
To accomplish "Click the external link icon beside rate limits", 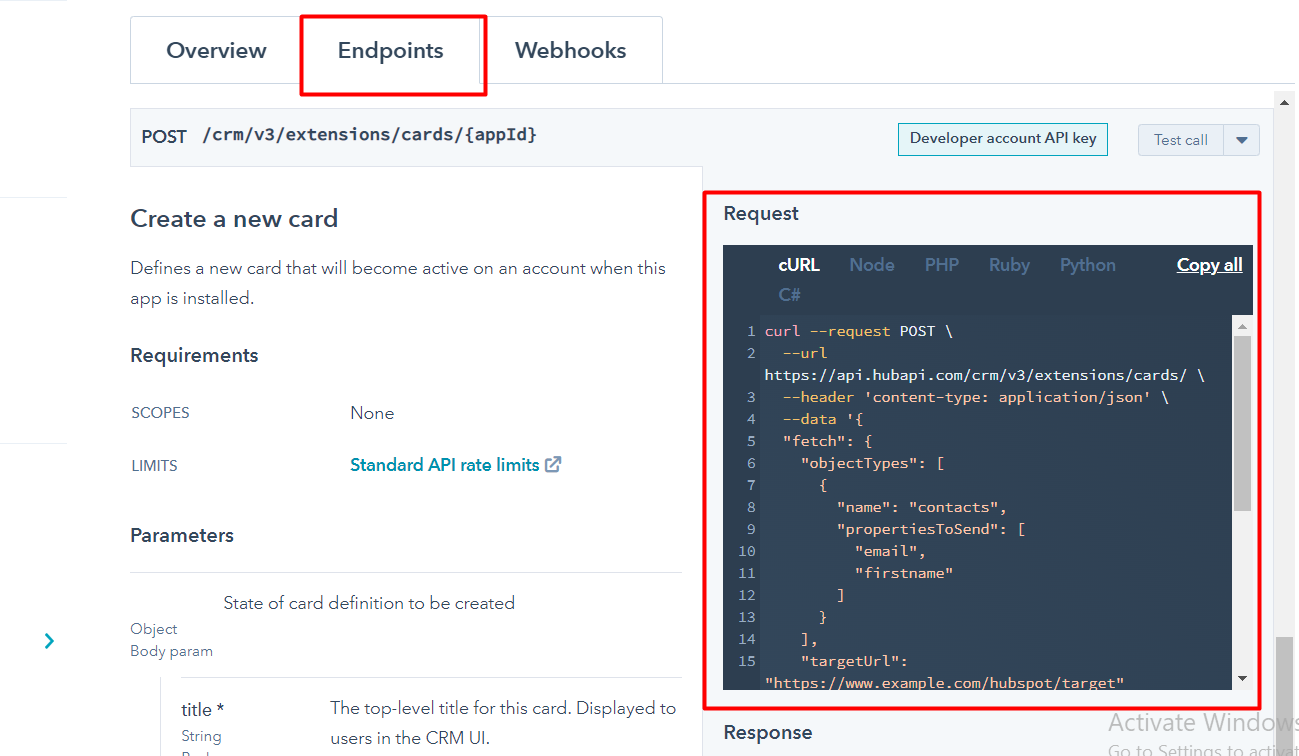I will [x=555, y=464].
